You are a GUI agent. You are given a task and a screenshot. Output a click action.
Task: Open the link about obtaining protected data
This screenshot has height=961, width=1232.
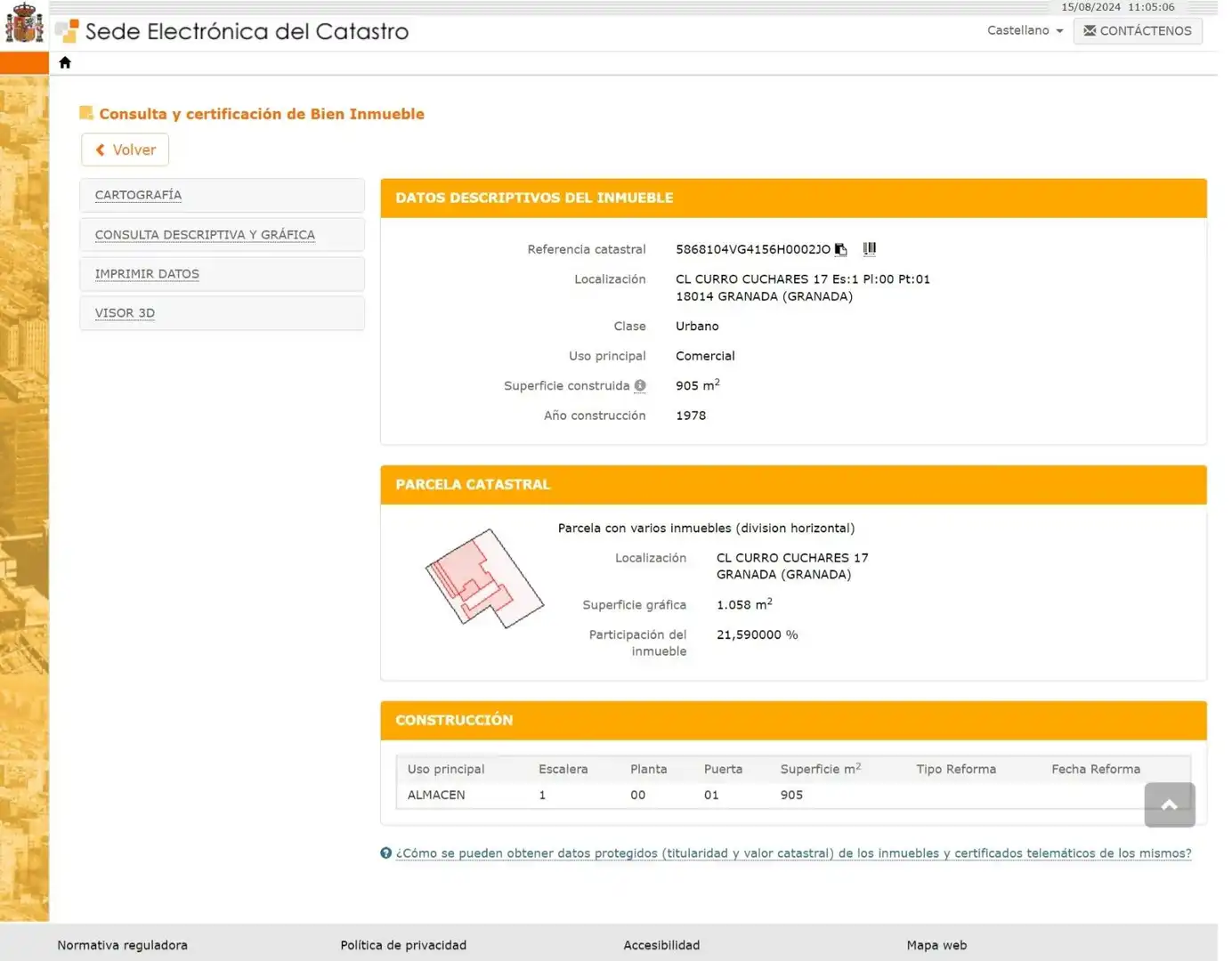pos(793,852)
